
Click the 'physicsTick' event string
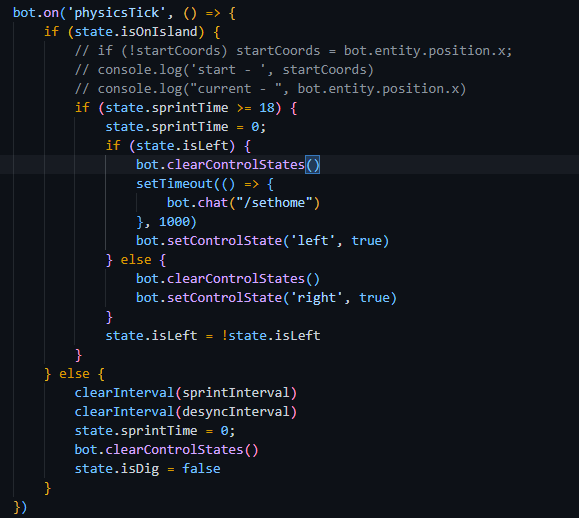pyautogui.click(x=116, y=13)
